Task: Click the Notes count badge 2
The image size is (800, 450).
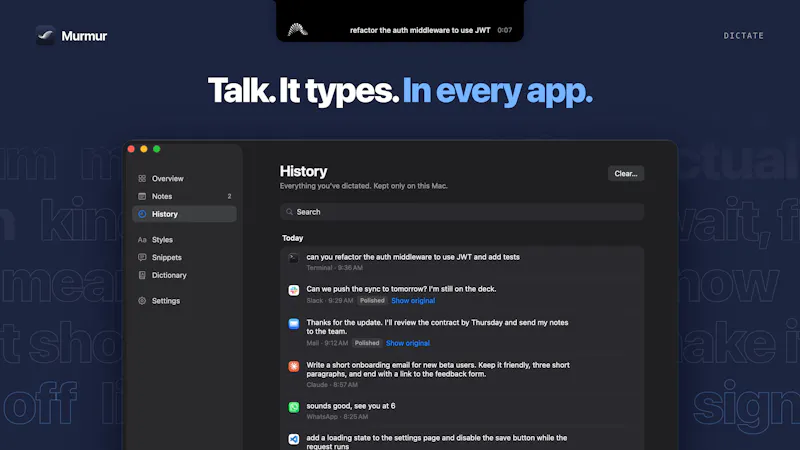Action: [x=229, y=196]
